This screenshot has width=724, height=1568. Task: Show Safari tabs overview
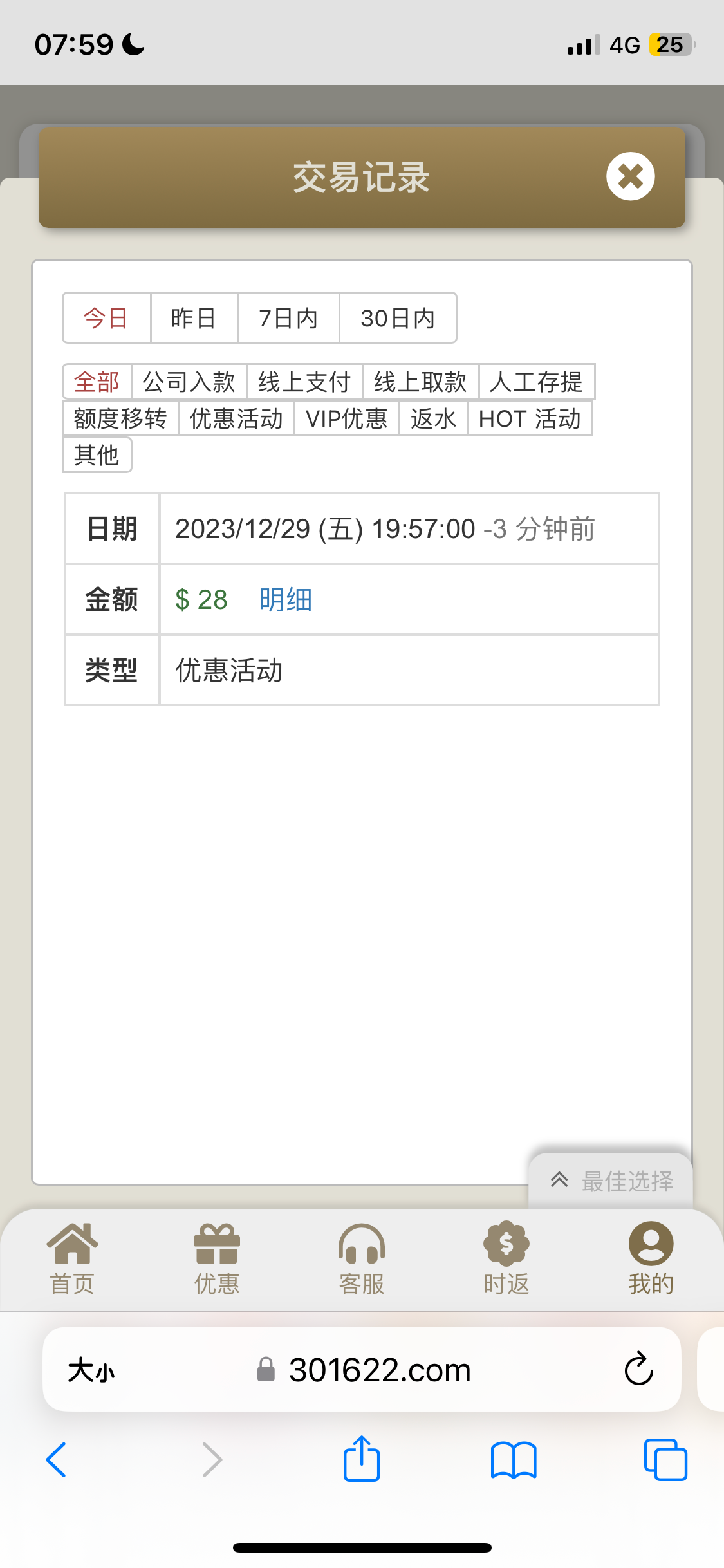(x=665, y=1459)
